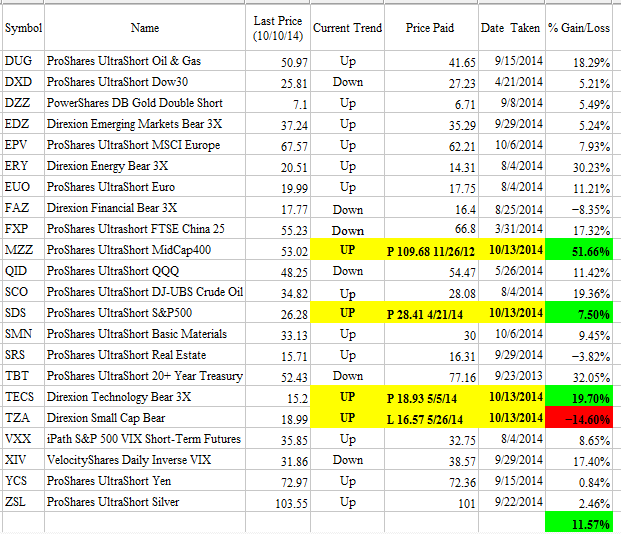The image size is (621, 534).
Task: Click the green 7.50% gain cell
Action: (x=579, y=313)
